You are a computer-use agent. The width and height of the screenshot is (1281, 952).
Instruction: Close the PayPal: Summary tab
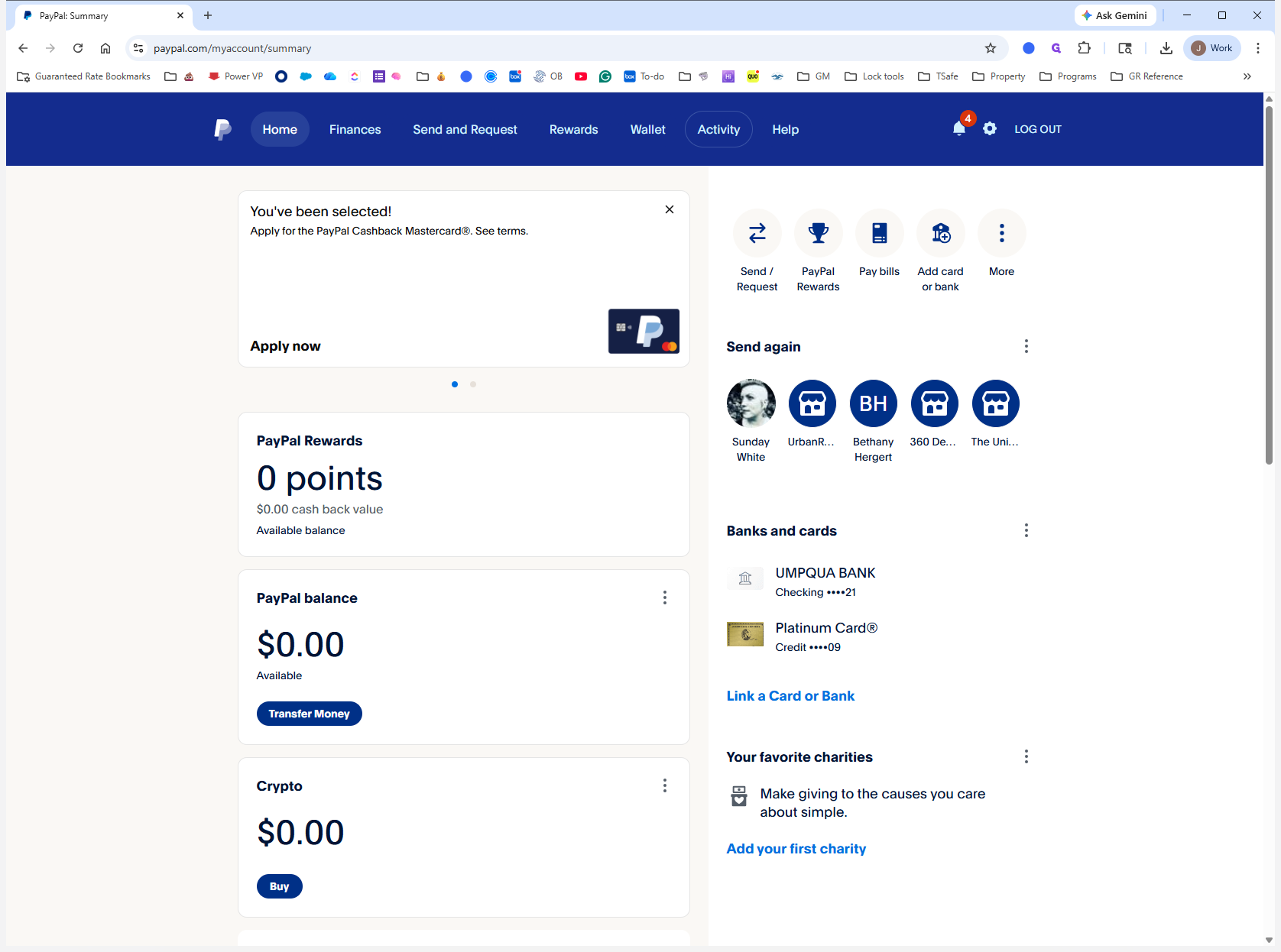(x=180, y=15)
